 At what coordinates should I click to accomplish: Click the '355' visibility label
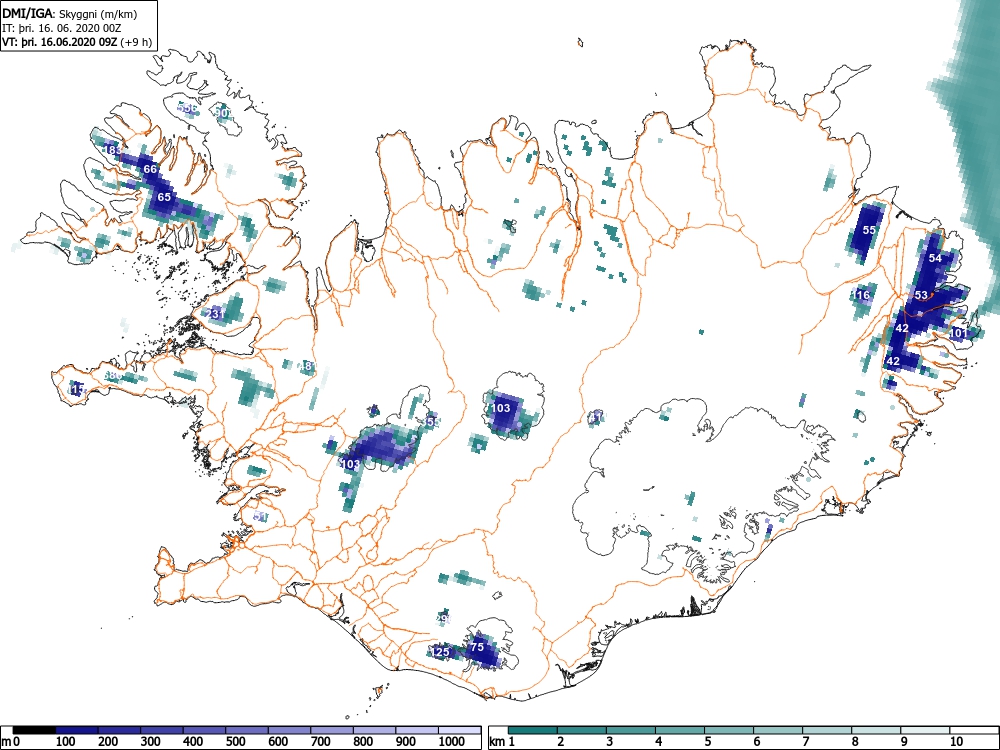click(x=432, y=422)
